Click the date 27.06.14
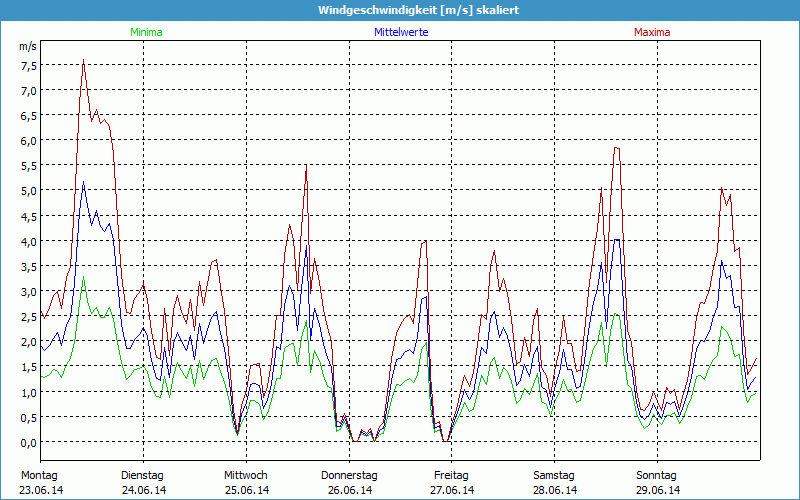 click(x=452, y=490)
